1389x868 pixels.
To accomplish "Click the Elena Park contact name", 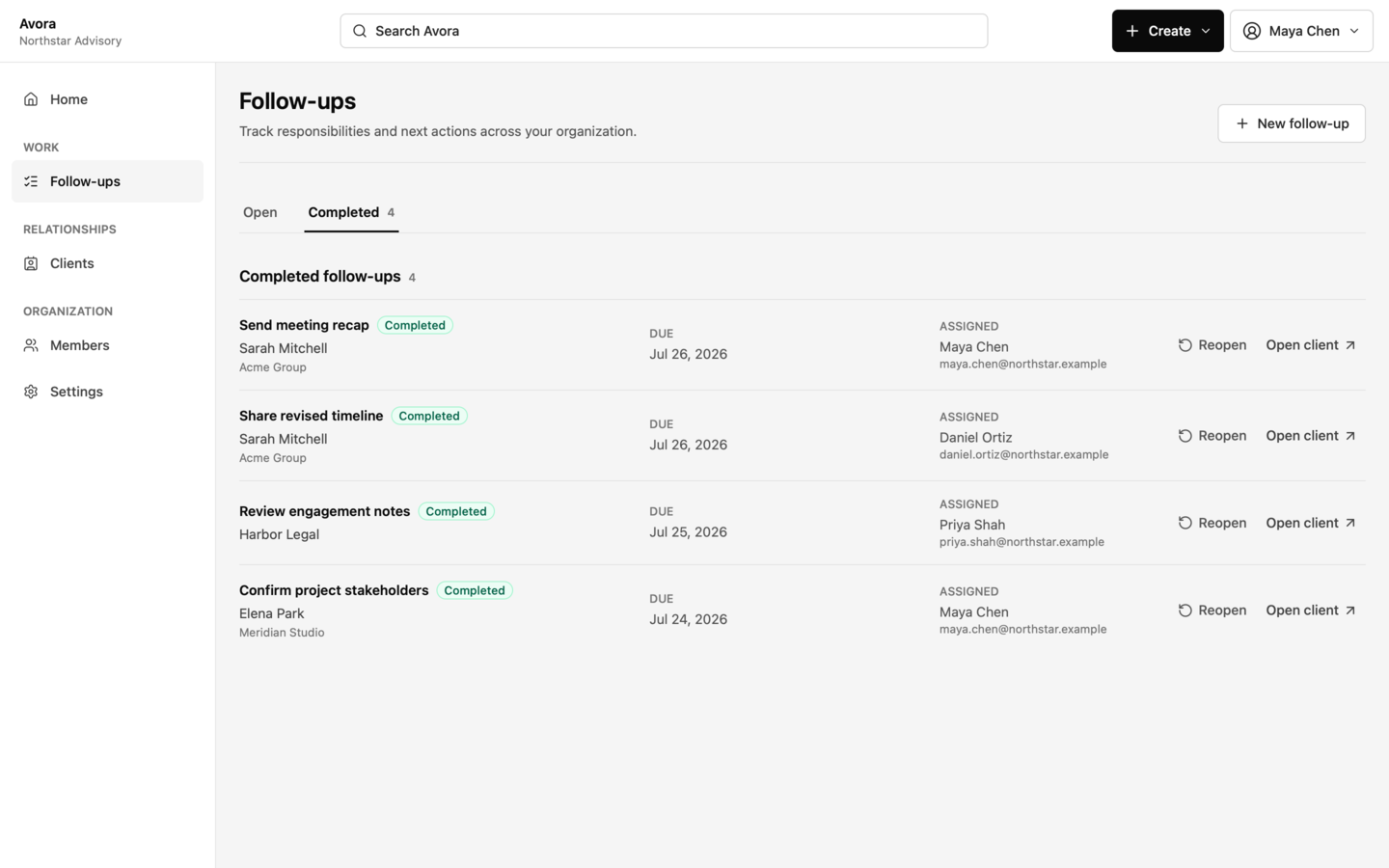I will [x=272, y=613].
